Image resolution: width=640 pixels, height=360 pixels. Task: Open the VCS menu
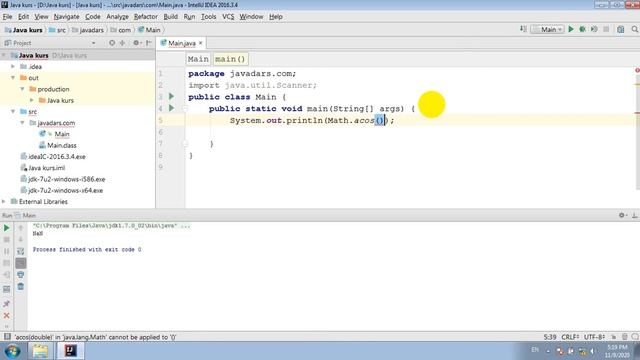228,17
